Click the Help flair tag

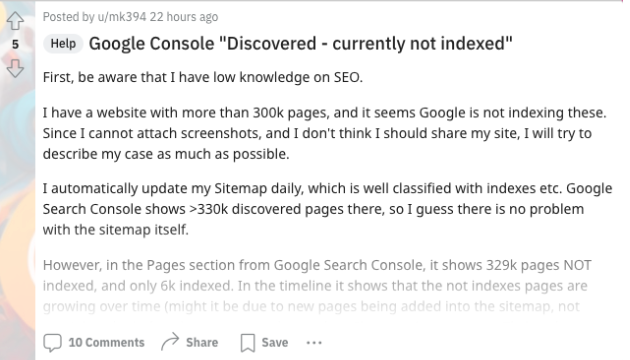click(x=63, y=43)
